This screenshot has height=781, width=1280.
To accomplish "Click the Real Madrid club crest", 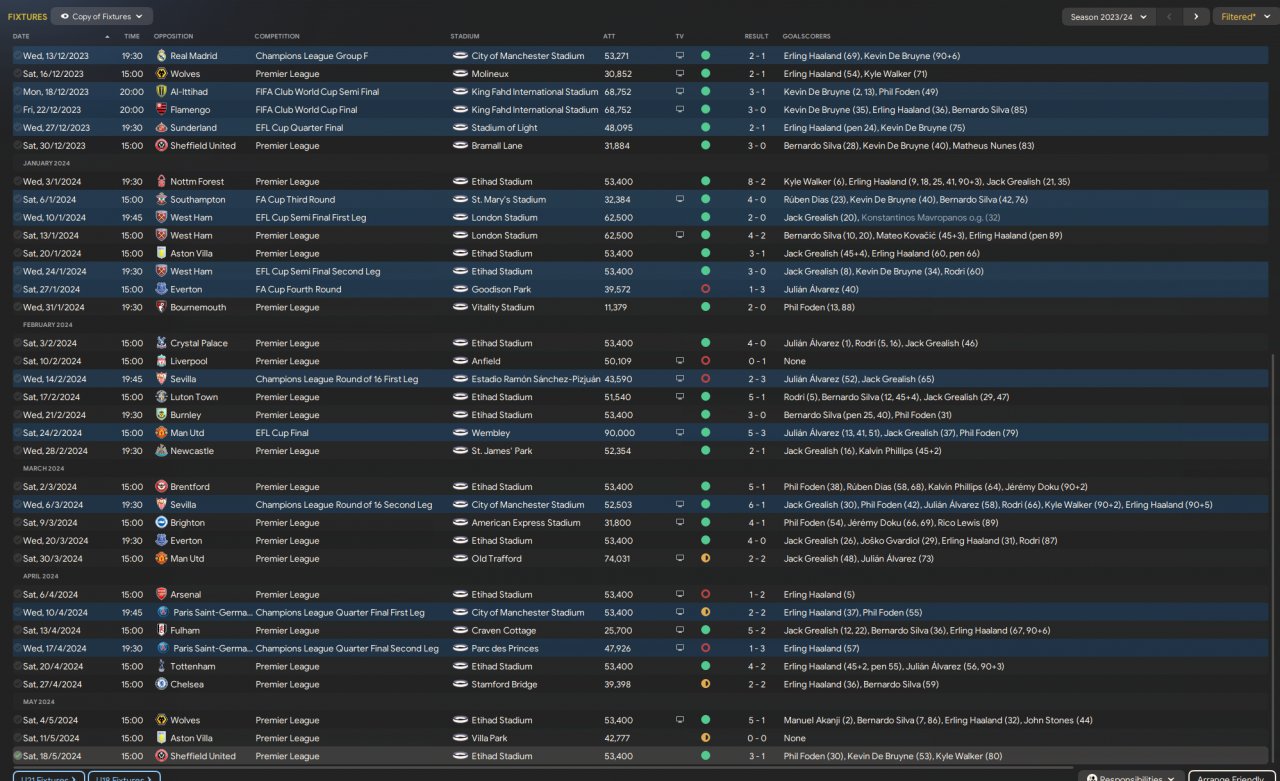I will click(162, 56).
